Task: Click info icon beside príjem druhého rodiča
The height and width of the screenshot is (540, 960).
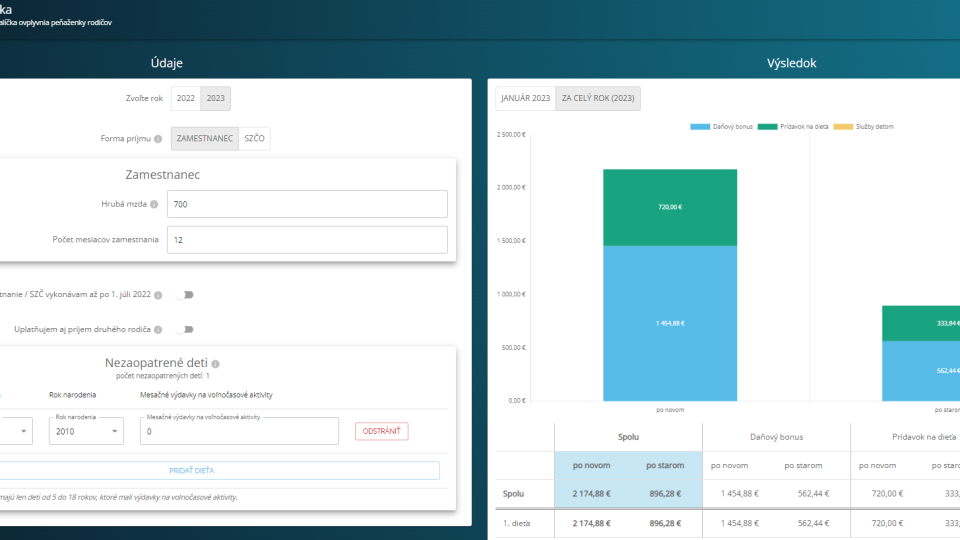Action: tap(158, 330)
